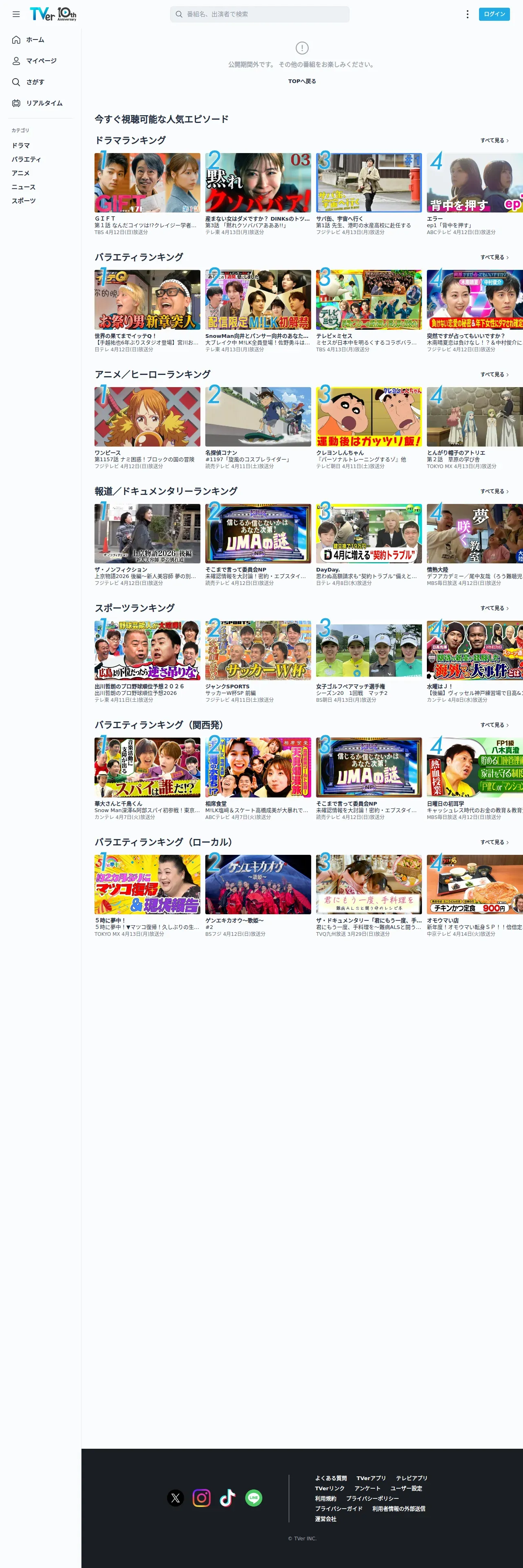Click the TVer 10th Anniversary logo
The image size is (523, 1568).
pos(53,14)
